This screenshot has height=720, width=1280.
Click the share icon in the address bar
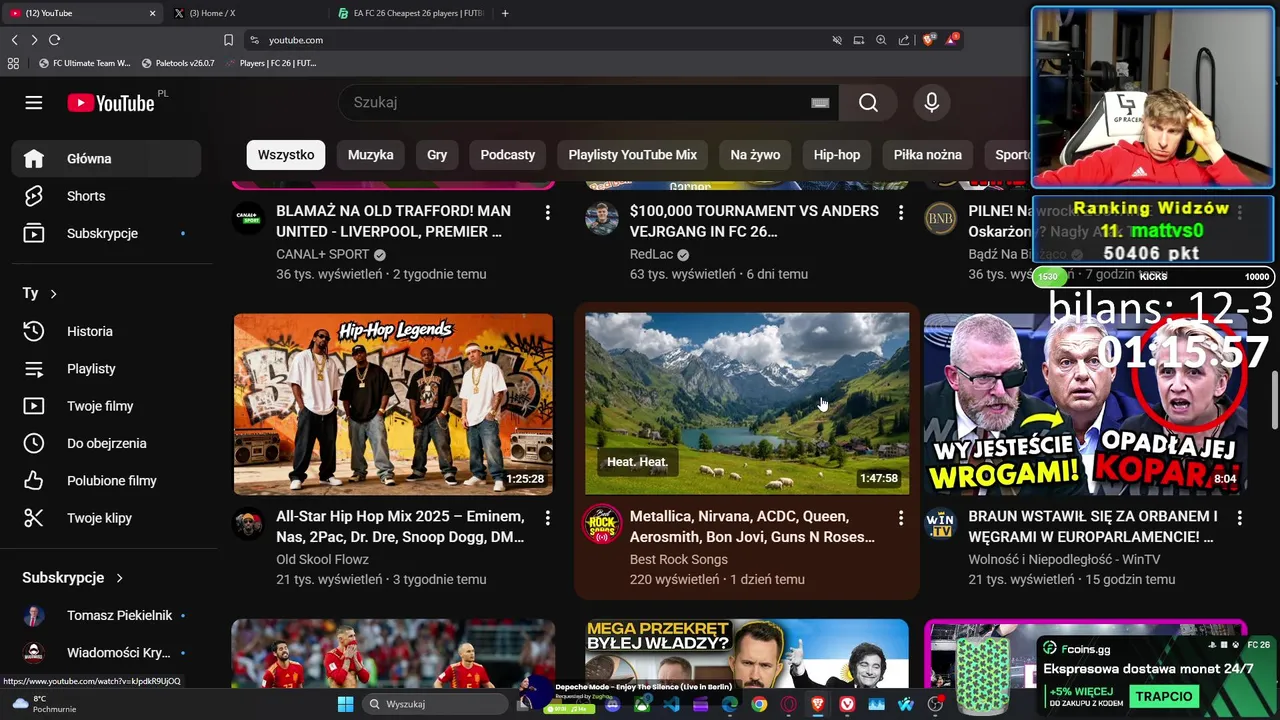(x=904, y=40)
